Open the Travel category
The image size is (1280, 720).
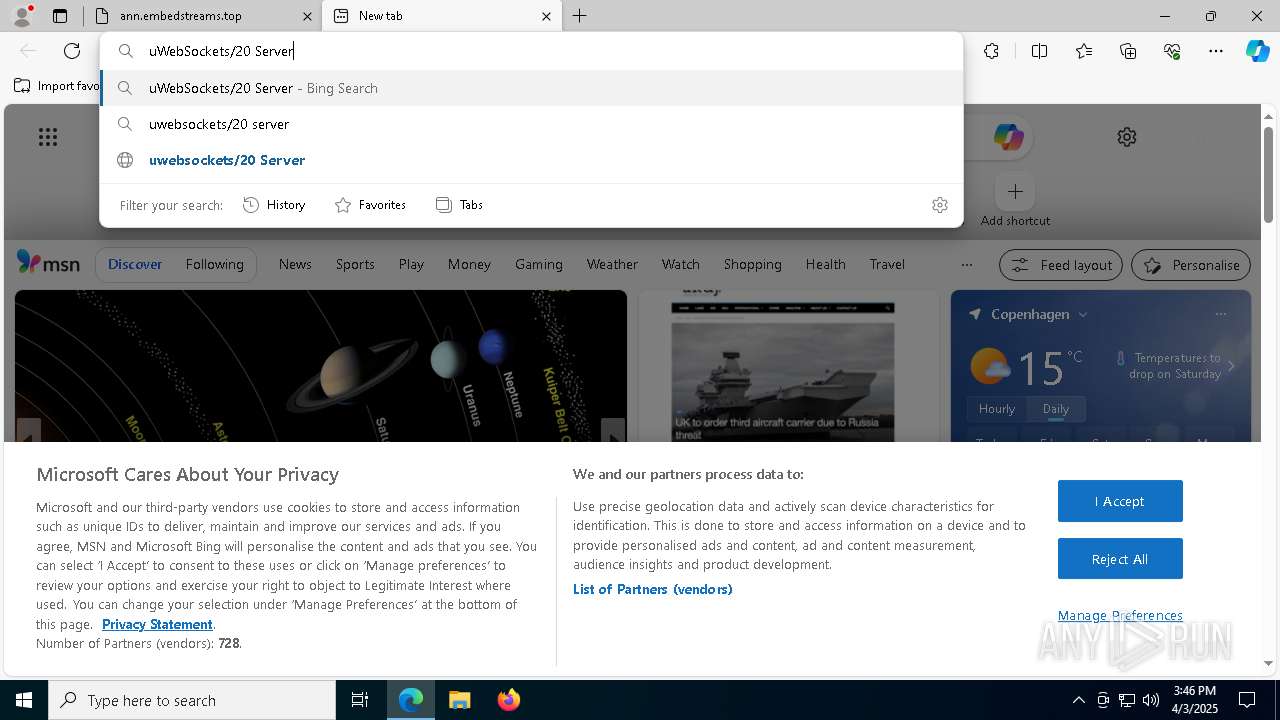887,264
